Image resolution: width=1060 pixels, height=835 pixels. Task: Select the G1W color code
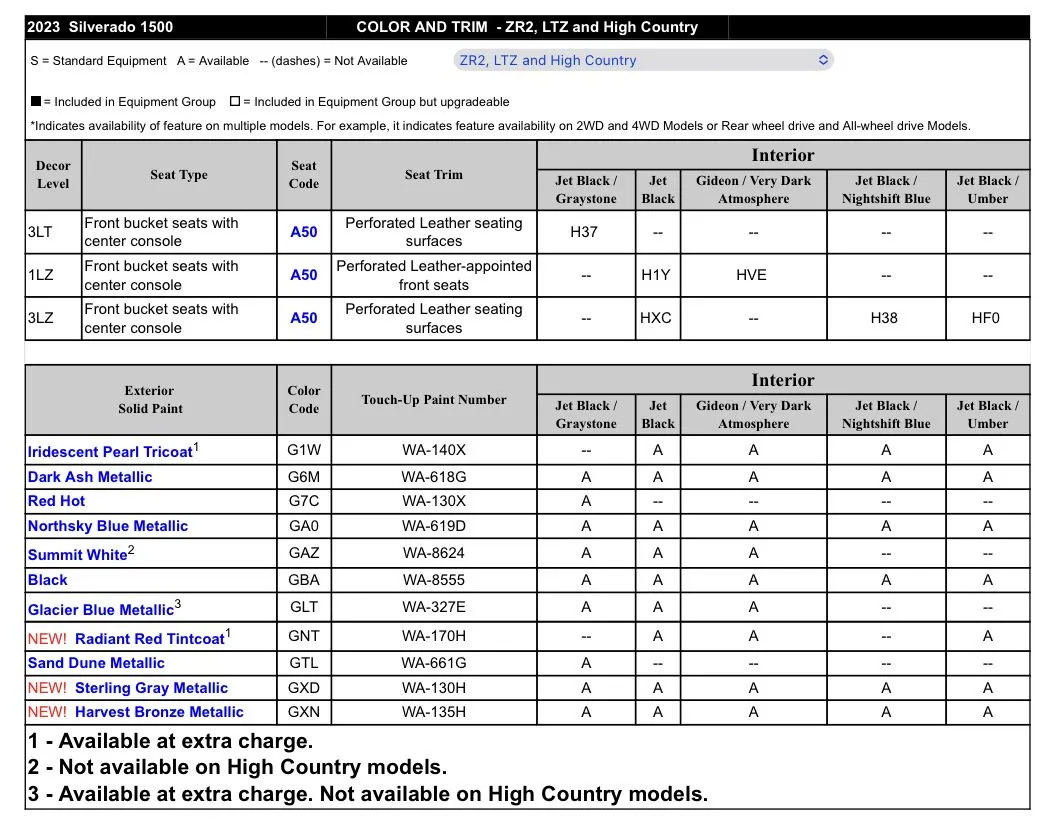(x=304, y=450)
